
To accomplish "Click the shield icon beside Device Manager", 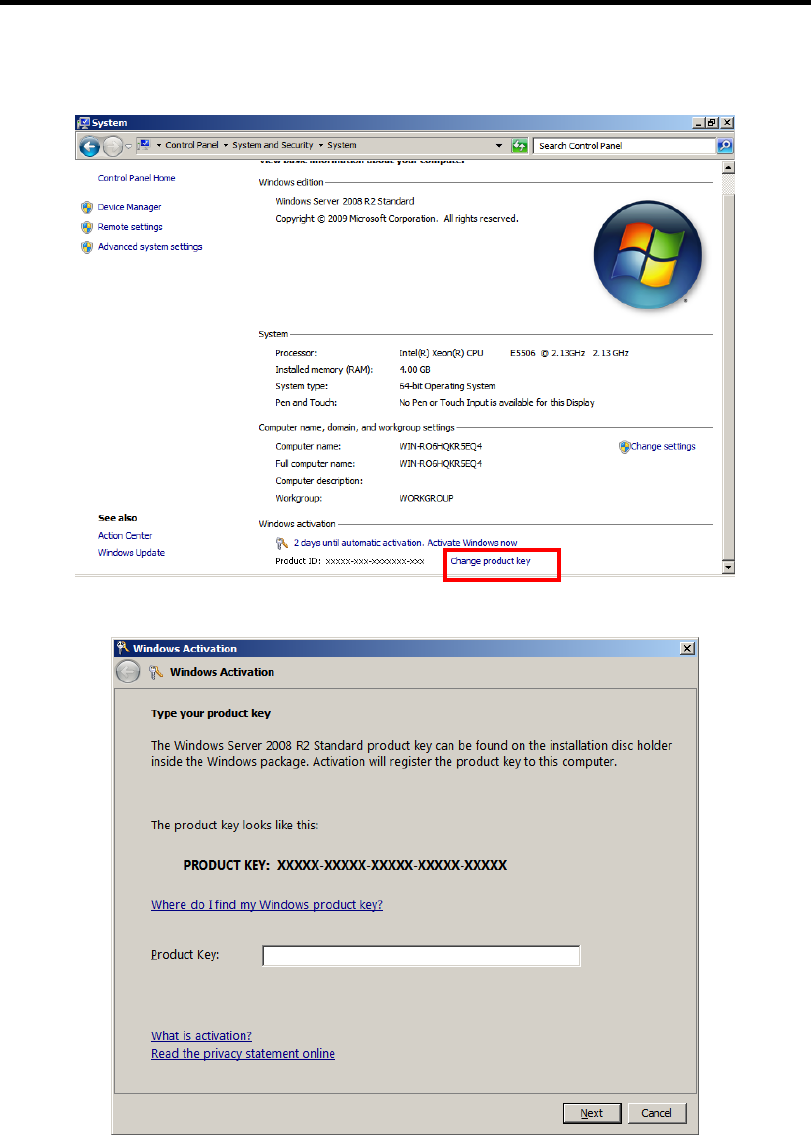I will tap(87, 207).
